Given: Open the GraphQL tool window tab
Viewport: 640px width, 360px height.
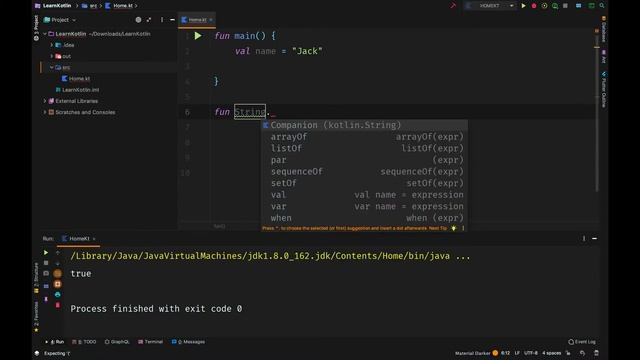Looking at the screenshot, I should (117, 342).
